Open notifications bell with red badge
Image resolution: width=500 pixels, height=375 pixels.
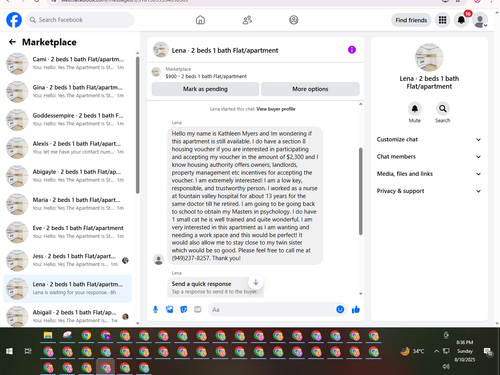tap(461, 20)
